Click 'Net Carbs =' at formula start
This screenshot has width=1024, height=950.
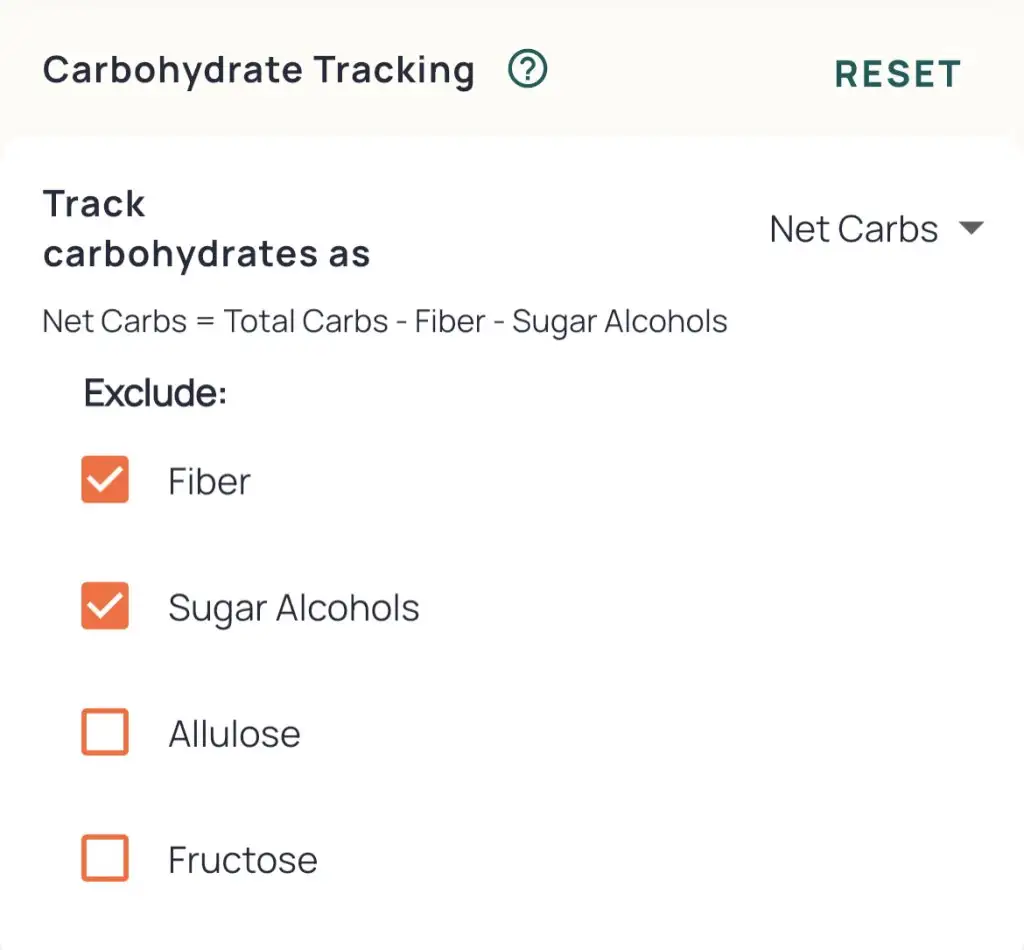tap(129, 321)
